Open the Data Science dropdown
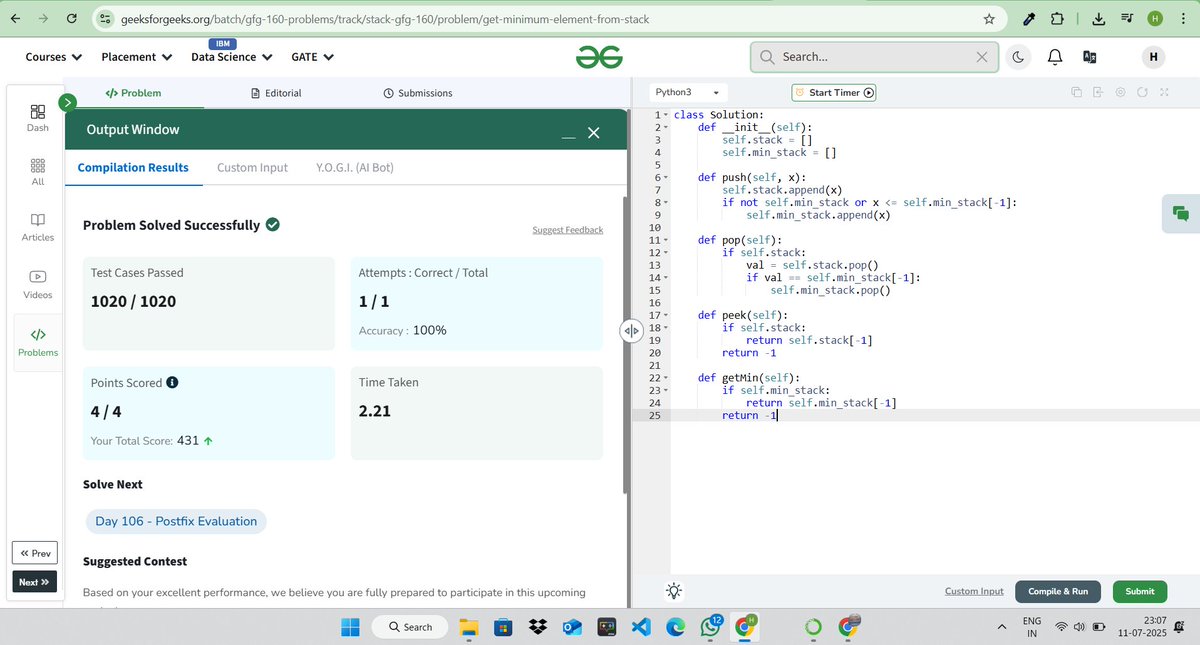 click(231, 57)
